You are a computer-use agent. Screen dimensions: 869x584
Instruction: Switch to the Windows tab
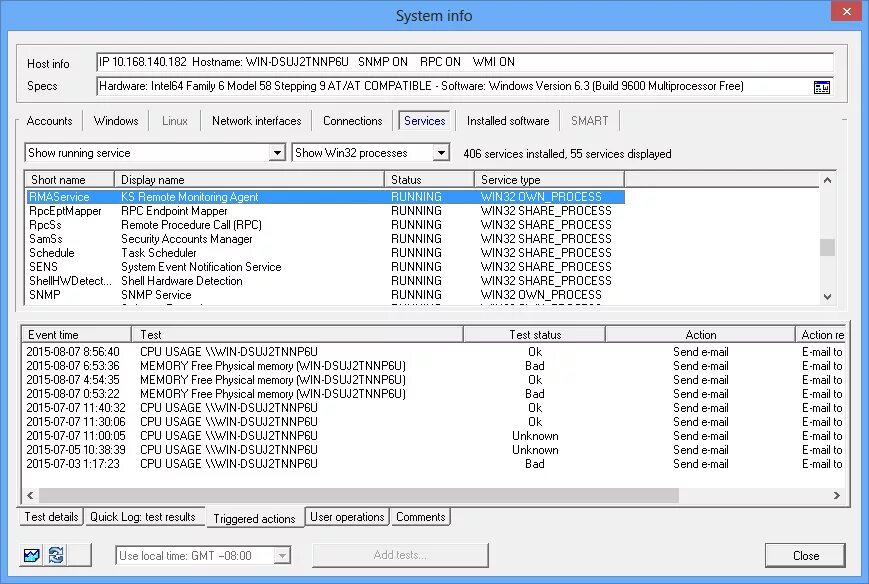click(116, 121)
